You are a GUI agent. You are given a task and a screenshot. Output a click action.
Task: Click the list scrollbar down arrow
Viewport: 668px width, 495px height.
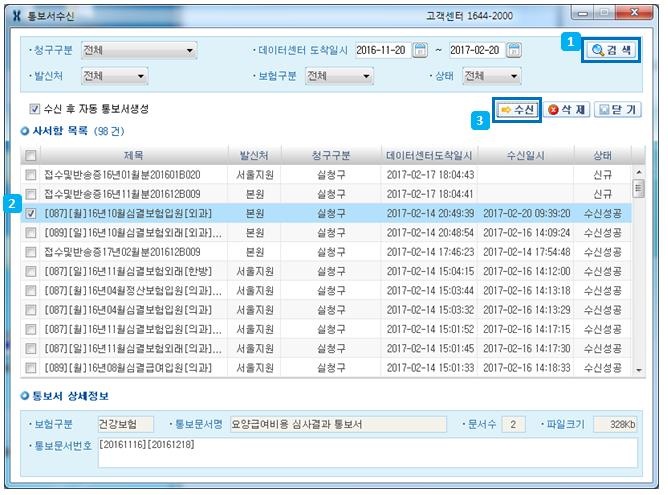pyautogui.click(x=639, y=369)
